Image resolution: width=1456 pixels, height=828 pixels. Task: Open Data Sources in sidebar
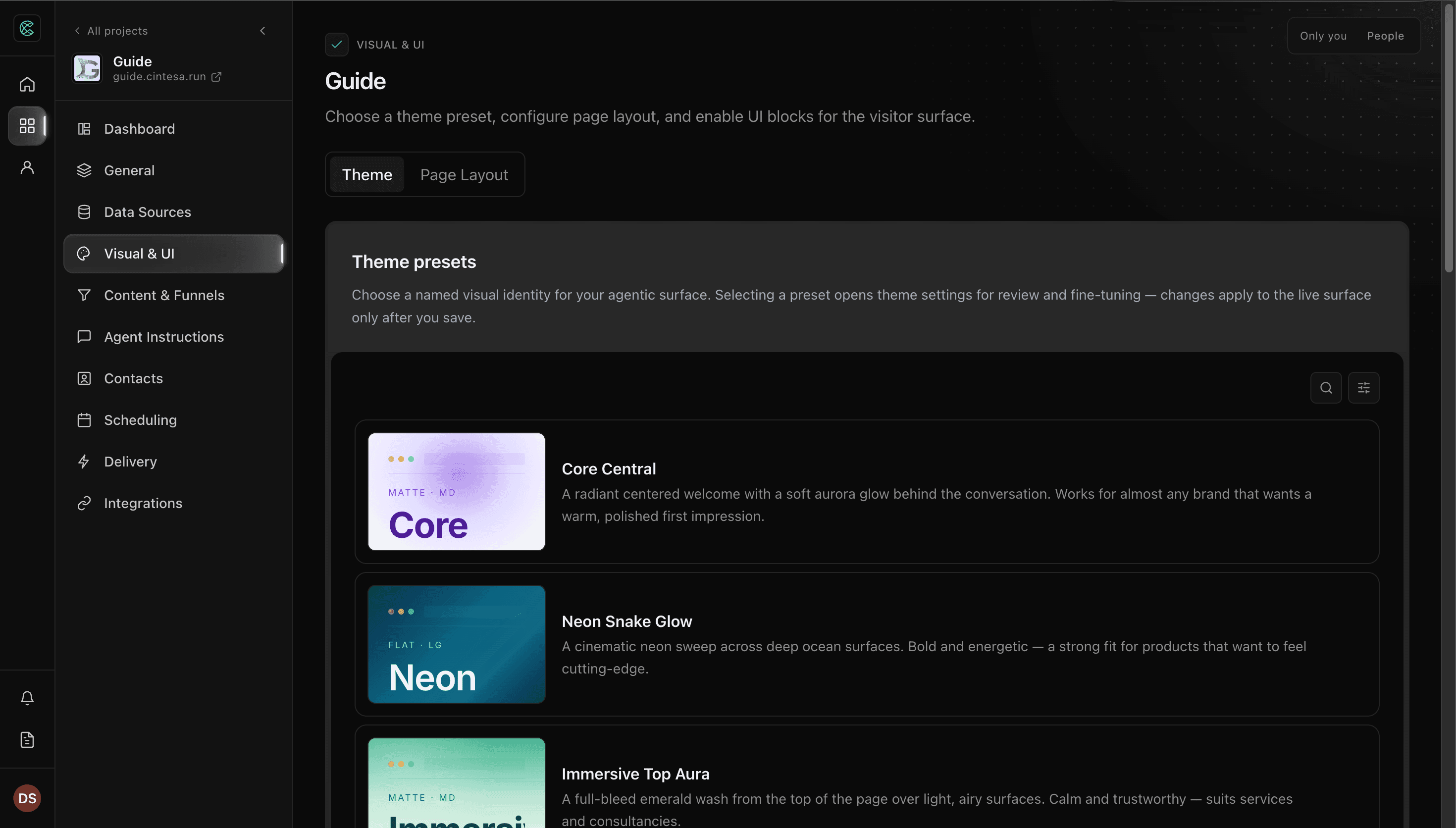tap(174, 211)
